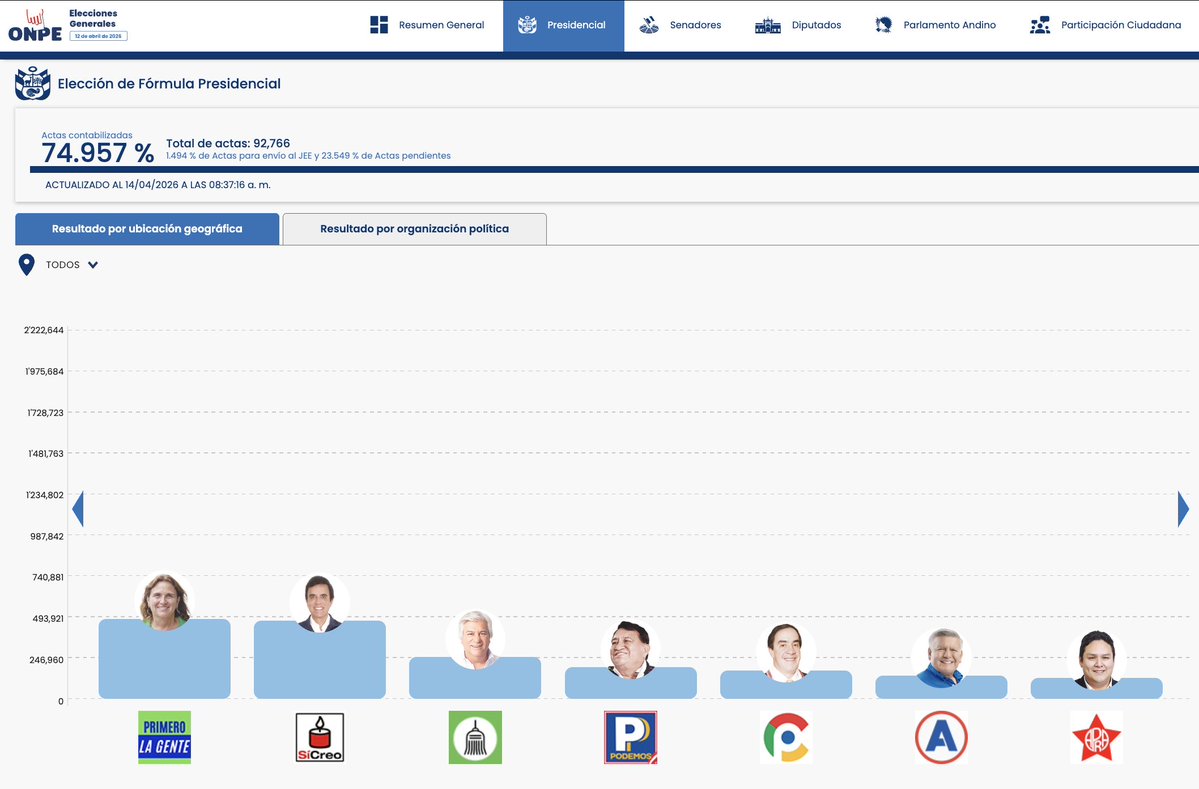Open Participación Ciudadana tab
This screenshot has height=789, width=1199.
click(1106, 25)
